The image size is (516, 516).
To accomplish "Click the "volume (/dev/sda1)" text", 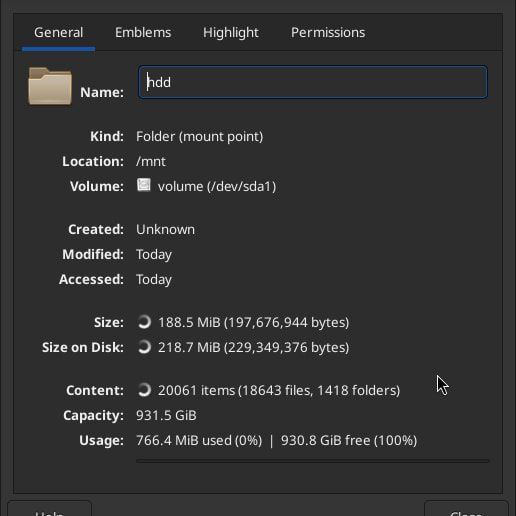I will (x=217, y=186).
